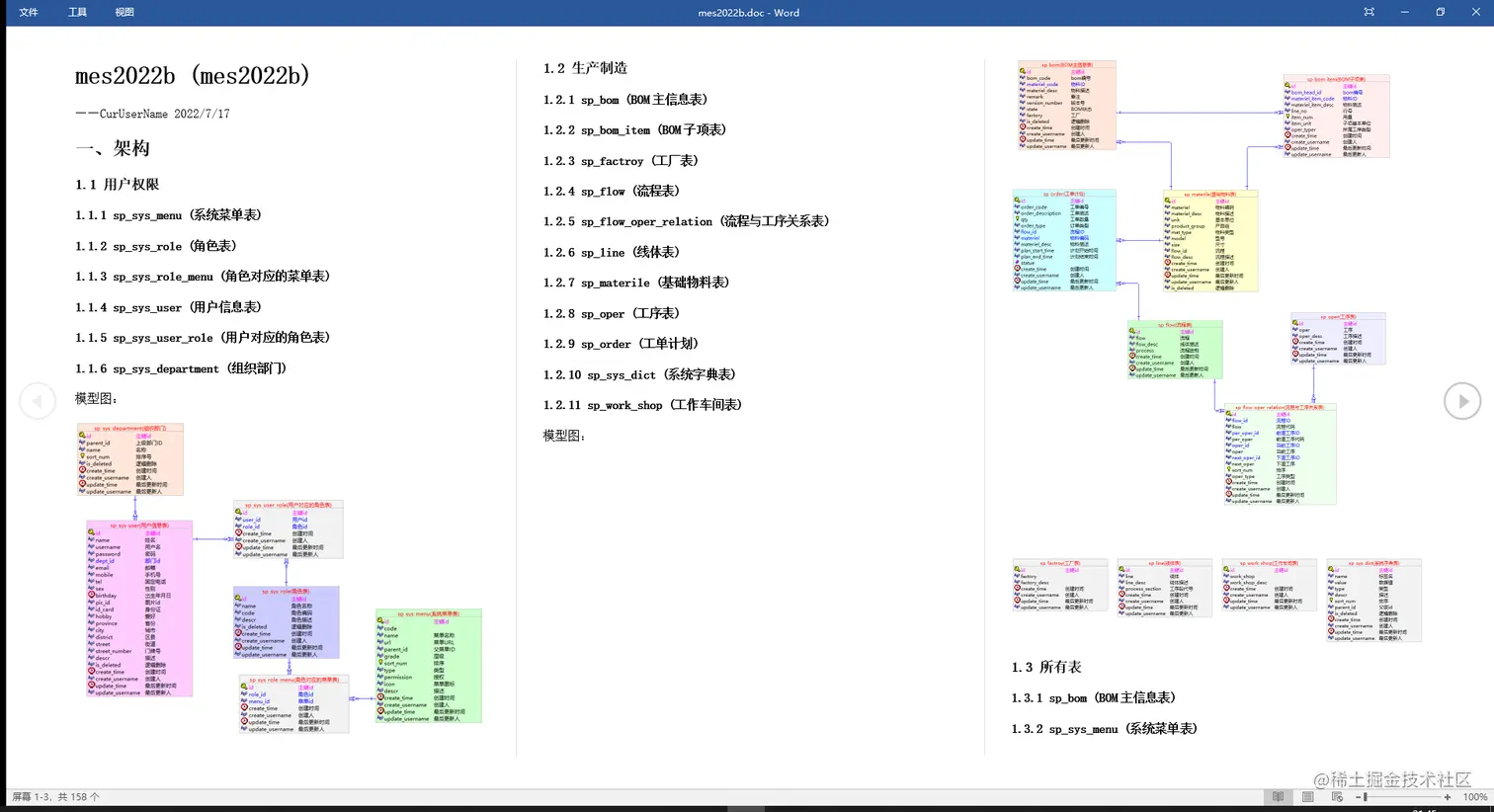Select the sp_factroy table diagram

point(1060,586)
